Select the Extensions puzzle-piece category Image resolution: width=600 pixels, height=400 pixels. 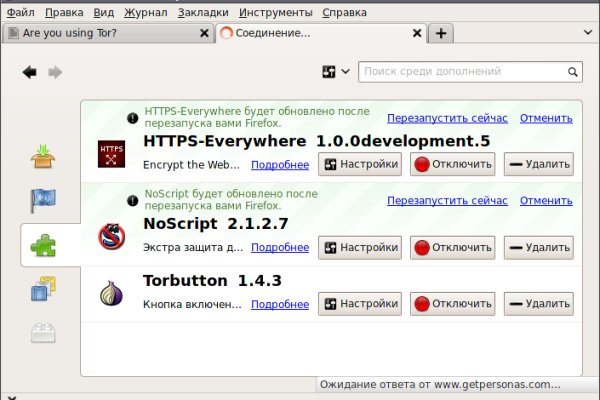click(x=43, y=245)
